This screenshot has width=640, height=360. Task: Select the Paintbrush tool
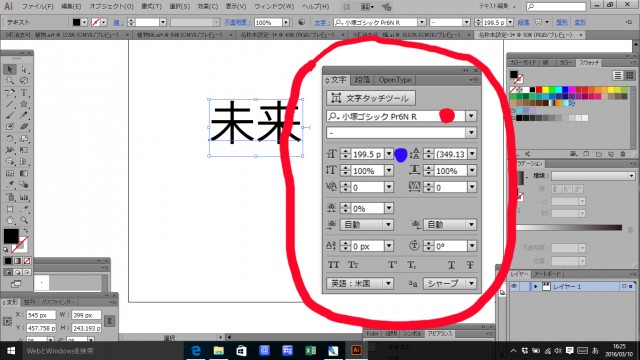point(10,116)
